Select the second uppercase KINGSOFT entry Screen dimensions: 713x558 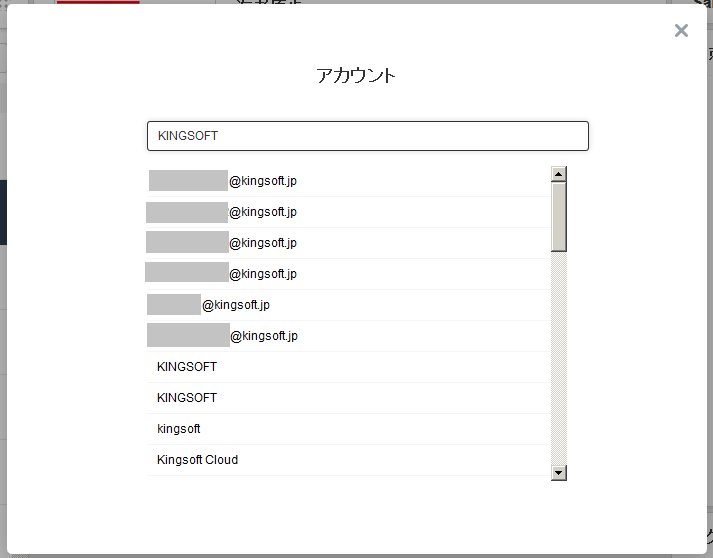pos(187,398)
